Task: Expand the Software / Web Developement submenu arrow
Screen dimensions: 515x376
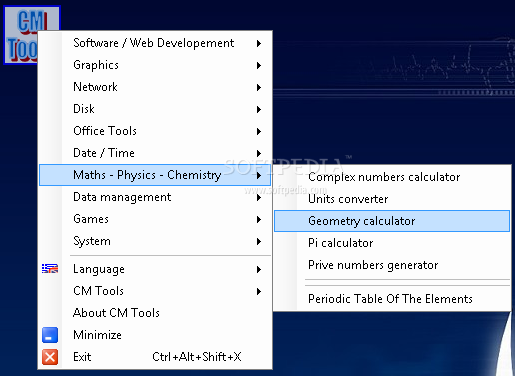Action: pos(259,43)
